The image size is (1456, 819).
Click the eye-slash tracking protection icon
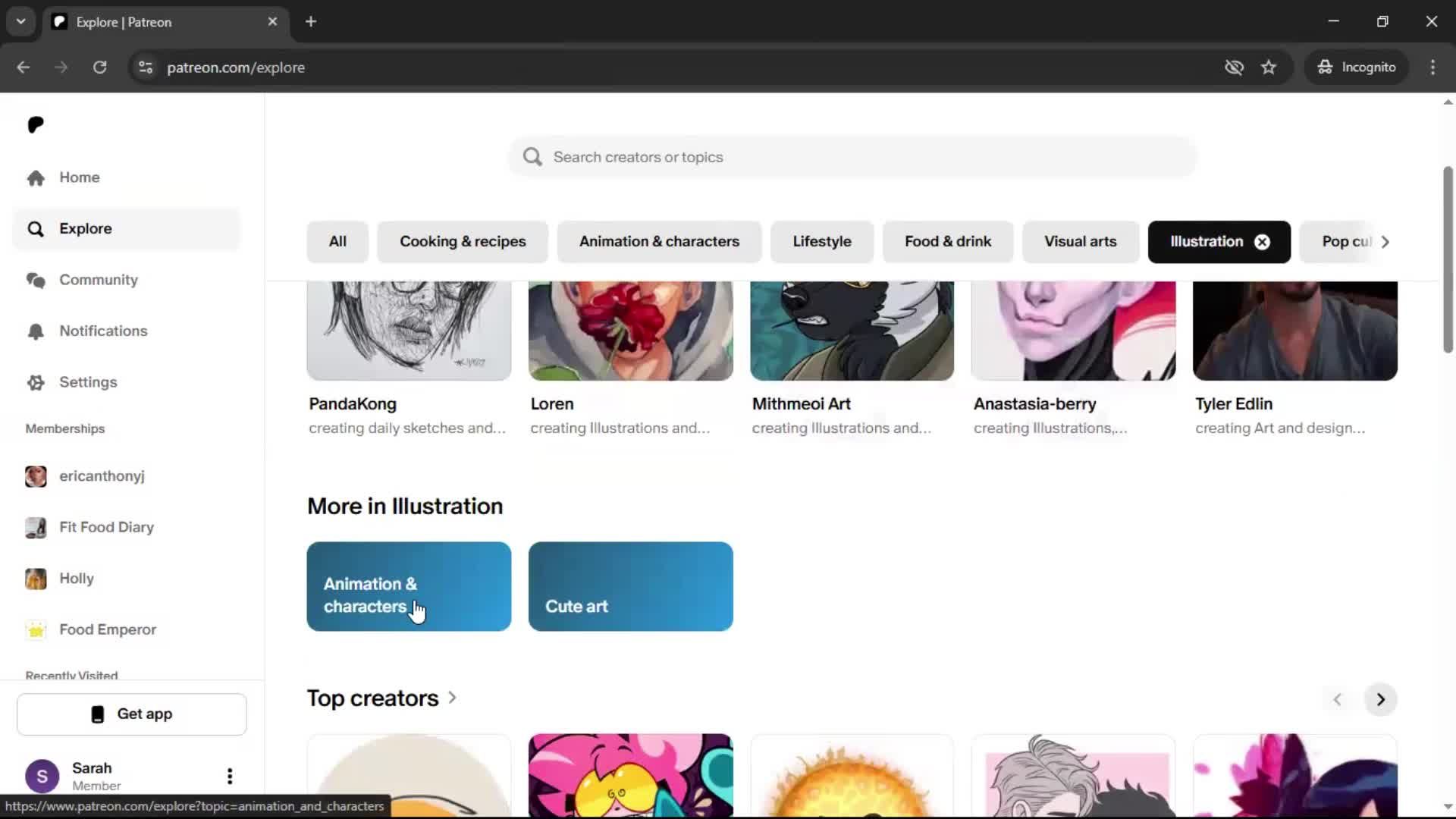1235,67
